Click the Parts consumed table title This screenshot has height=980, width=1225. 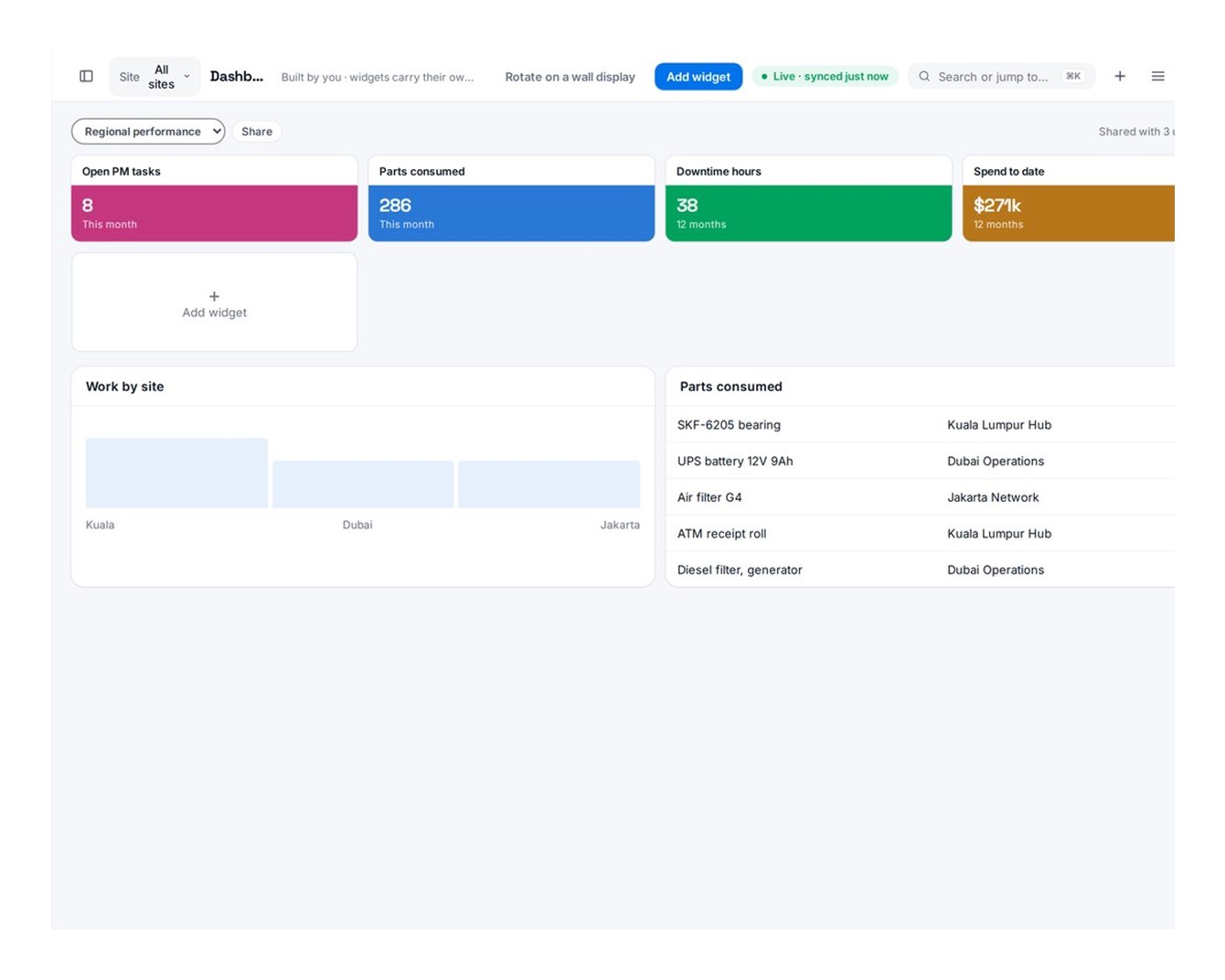pos(731,387)
